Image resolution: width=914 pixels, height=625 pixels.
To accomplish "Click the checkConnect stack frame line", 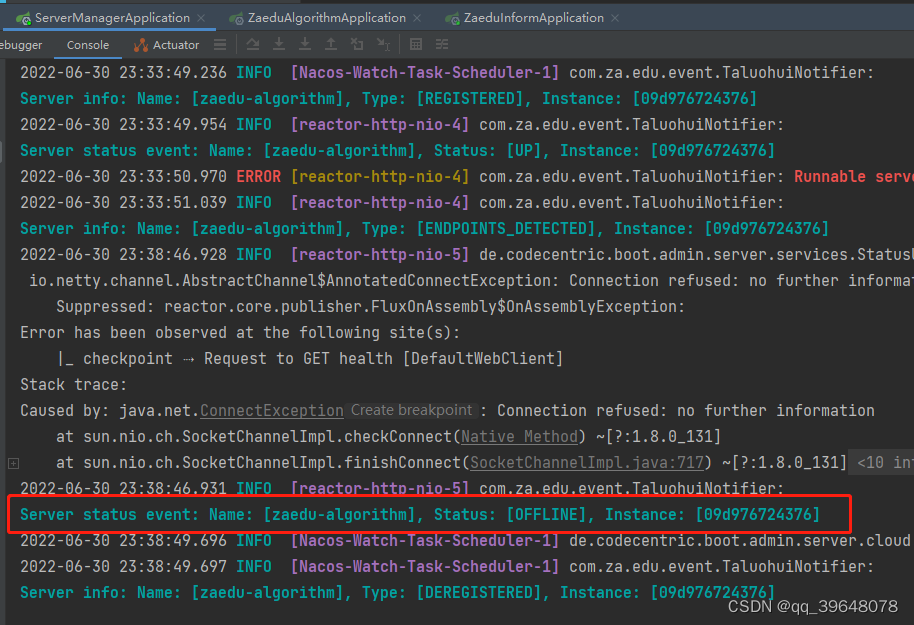I will tap(388, 437).
